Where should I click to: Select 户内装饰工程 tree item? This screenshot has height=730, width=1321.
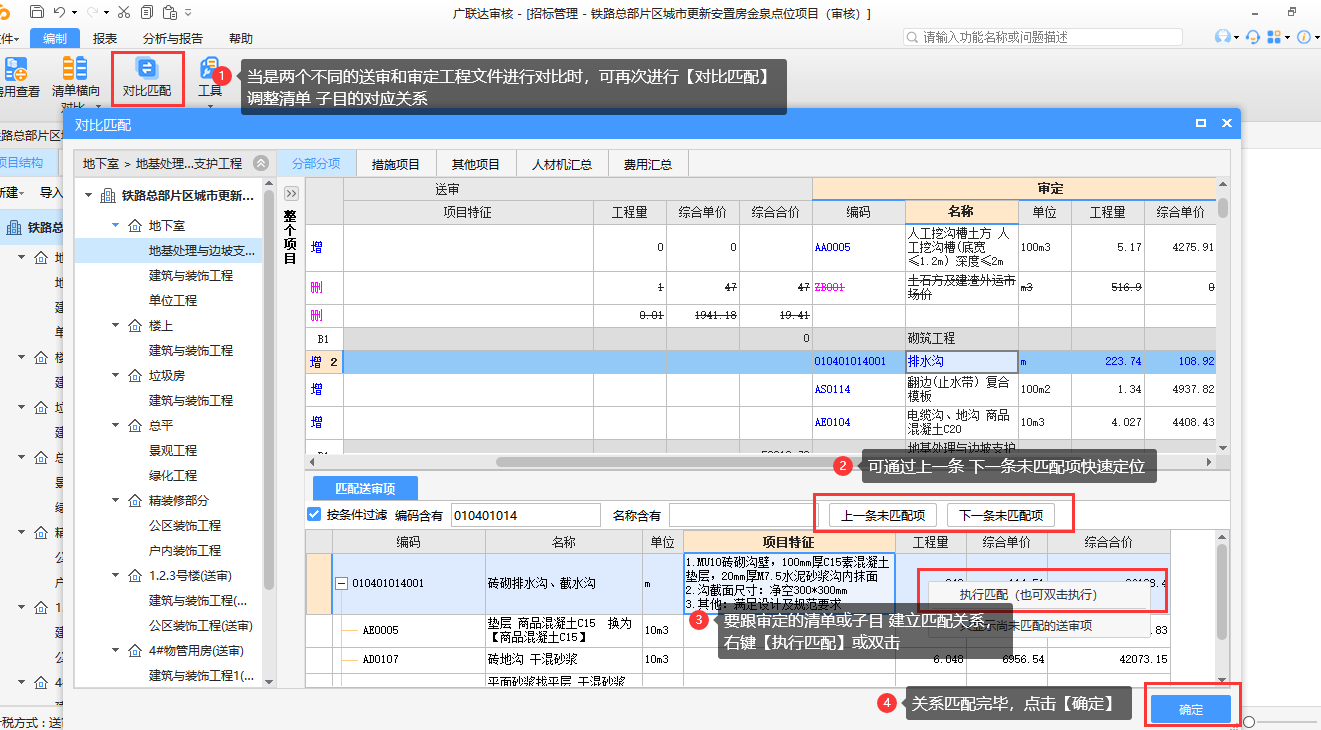(185, 551)
